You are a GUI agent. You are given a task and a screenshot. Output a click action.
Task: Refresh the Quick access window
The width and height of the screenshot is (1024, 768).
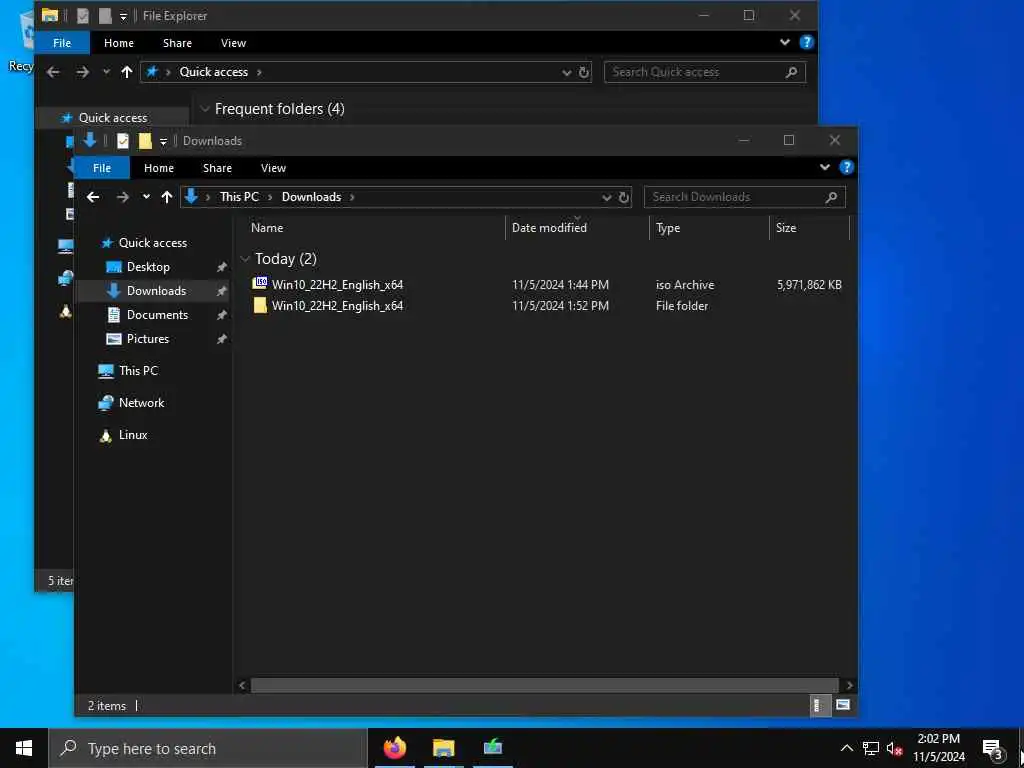pos(584,72)
